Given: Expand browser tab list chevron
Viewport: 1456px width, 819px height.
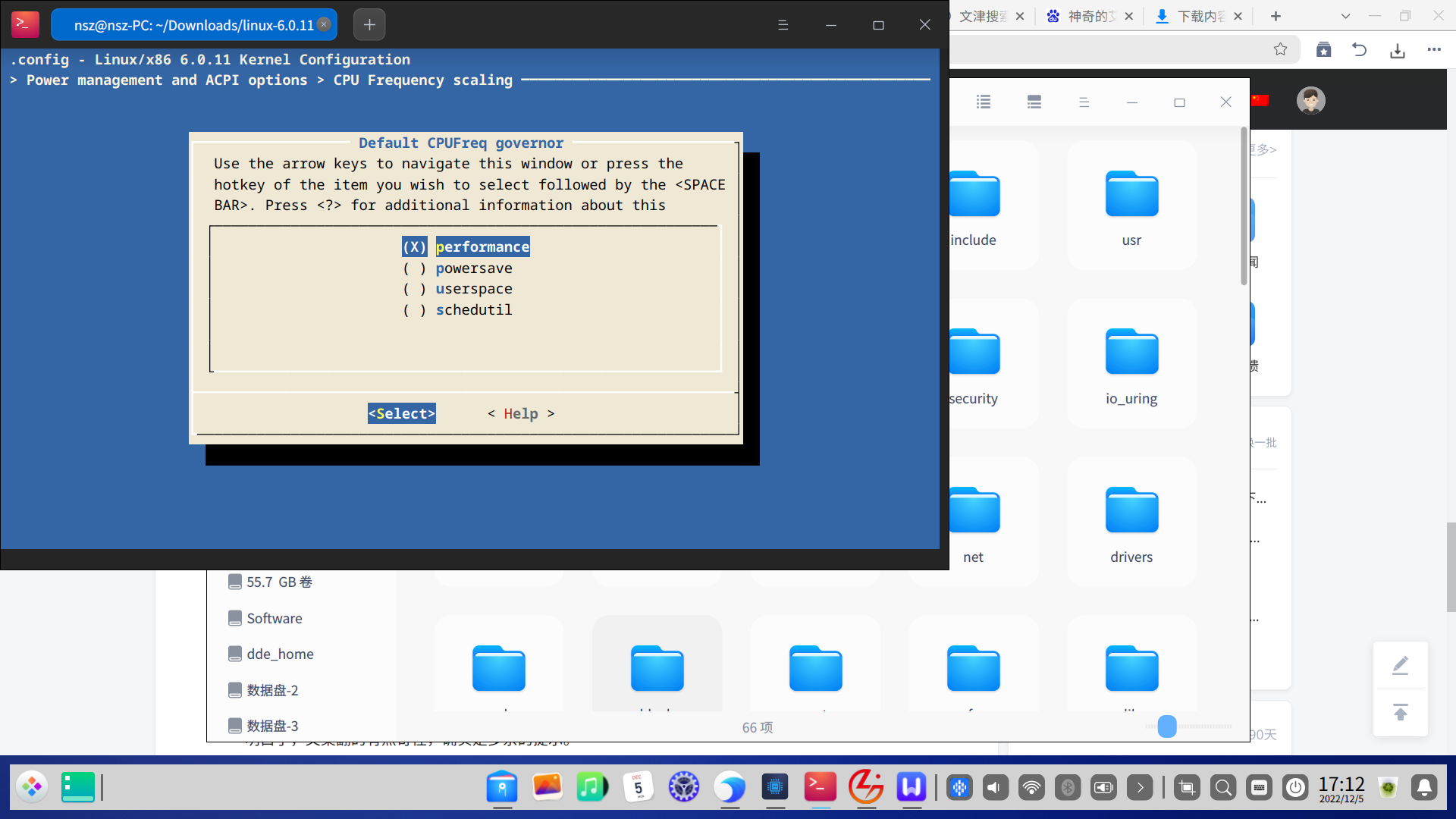Looking at the screenshot, I should pyautogui.click(x=1345, y=16).
